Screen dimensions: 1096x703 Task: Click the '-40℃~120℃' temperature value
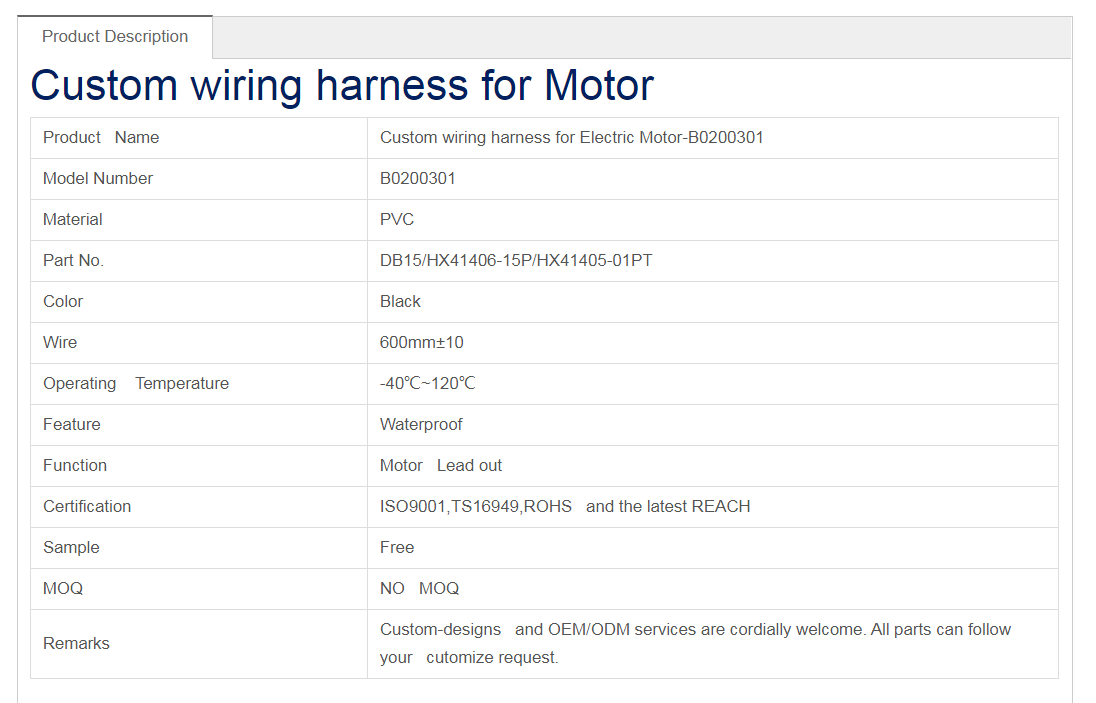[427, 384]
